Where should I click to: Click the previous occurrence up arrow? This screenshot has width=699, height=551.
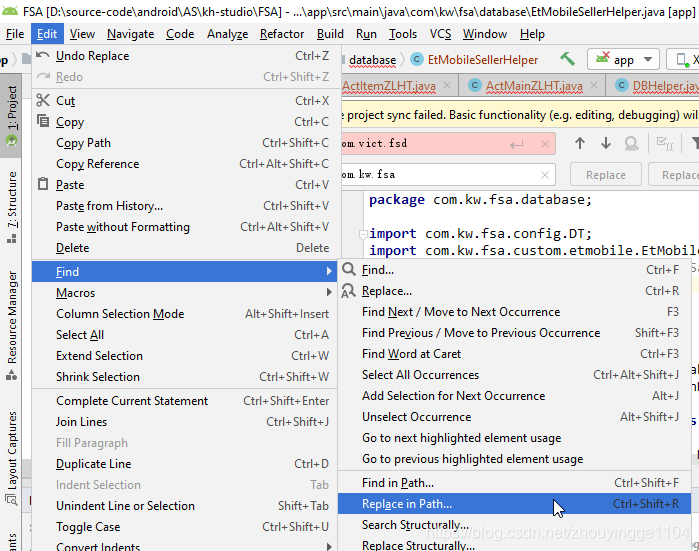(580, 144)
